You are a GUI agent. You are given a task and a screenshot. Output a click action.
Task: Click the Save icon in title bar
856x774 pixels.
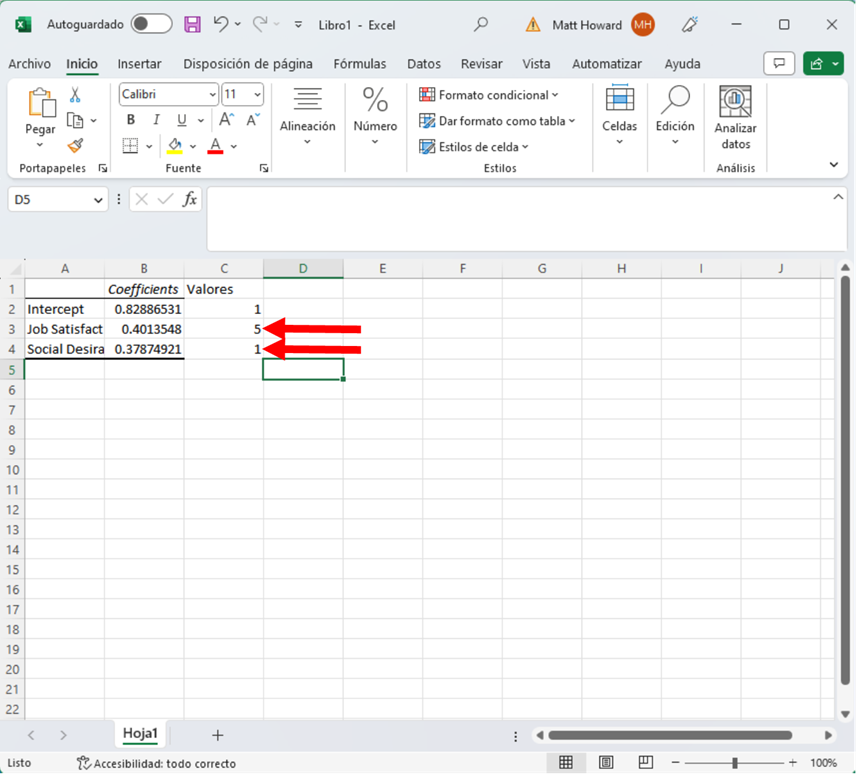[193, 24]
